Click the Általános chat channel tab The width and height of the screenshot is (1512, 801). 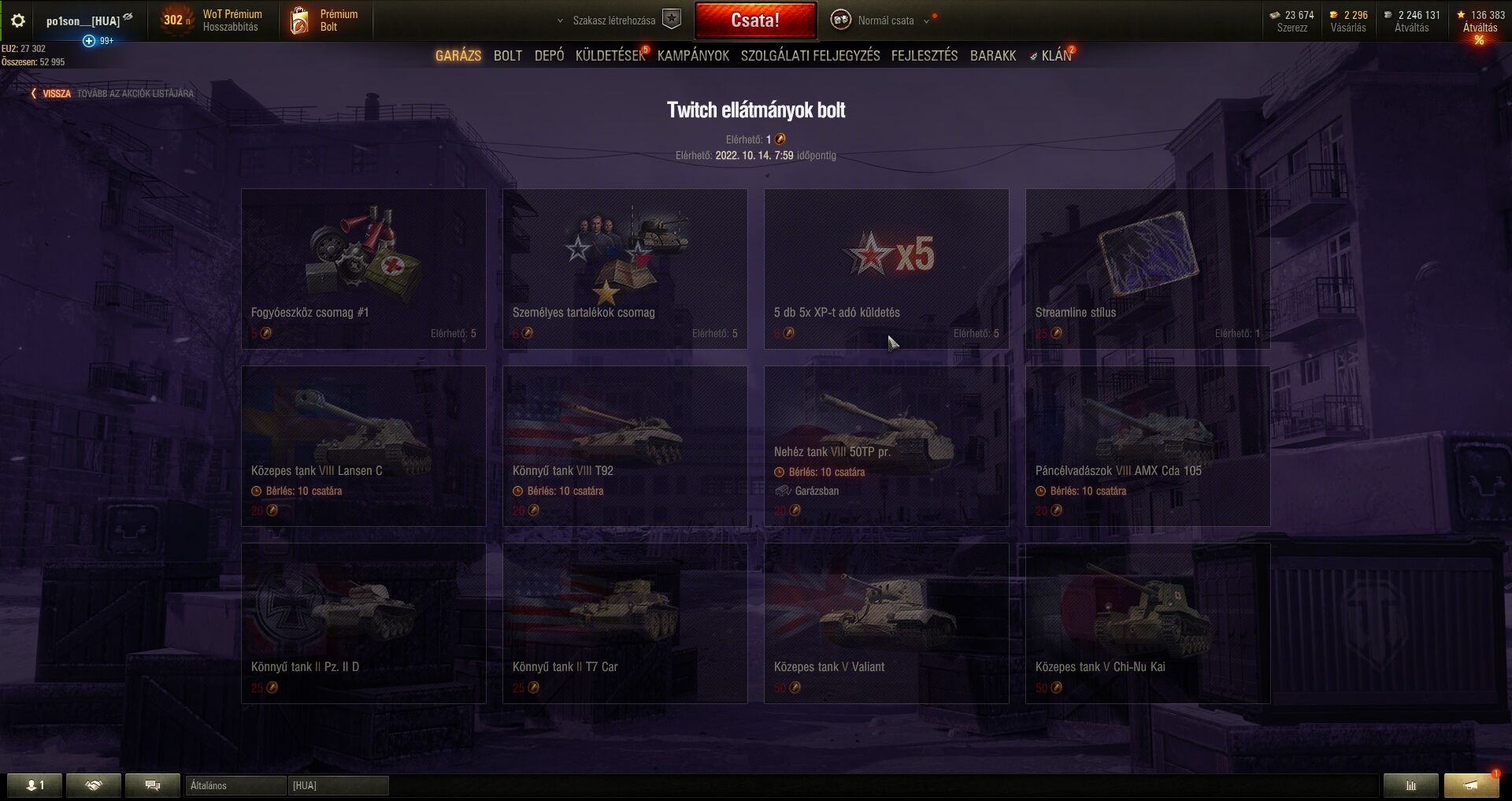pos(236,785)
